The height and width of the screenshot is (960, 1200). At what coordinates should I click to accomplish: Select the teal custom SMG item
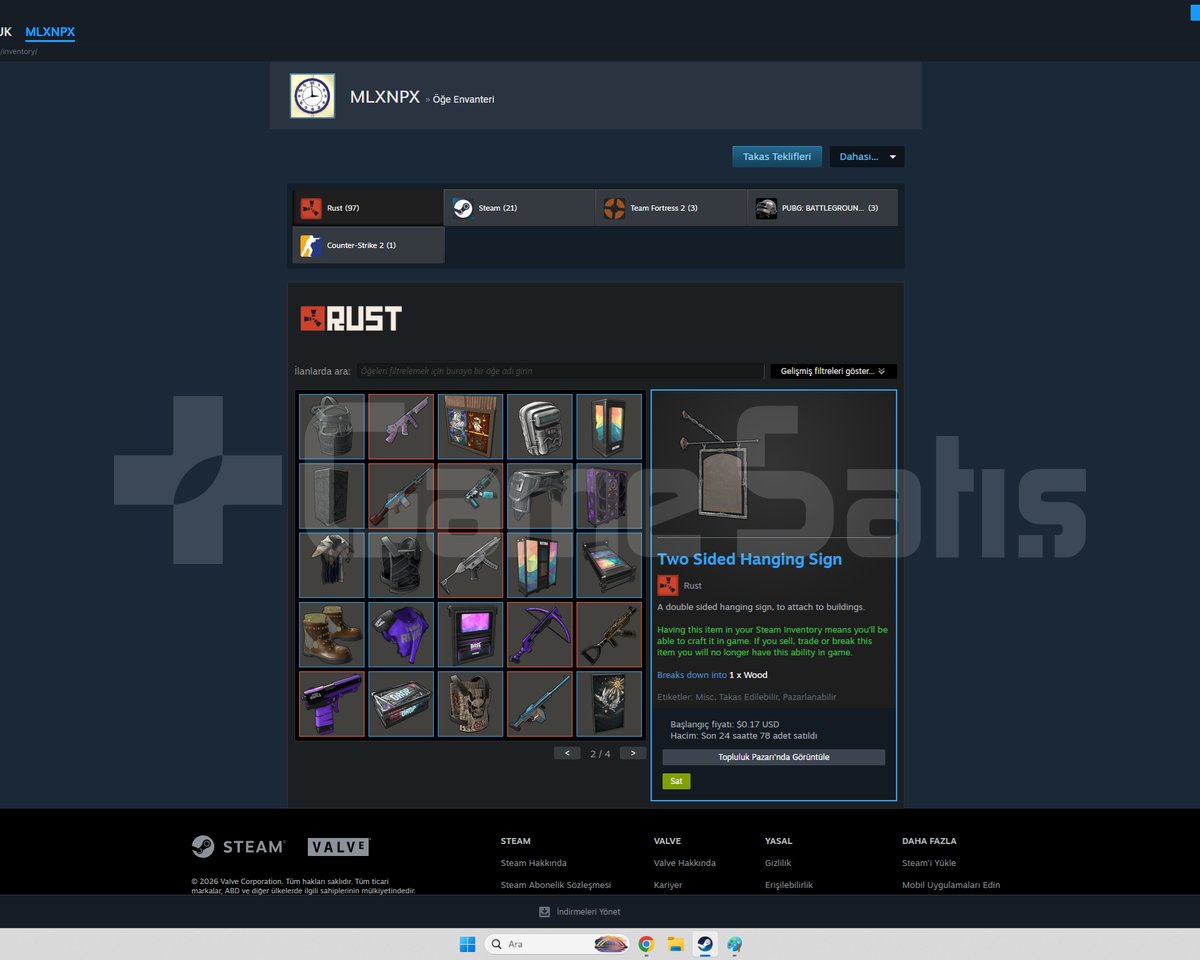470,496
